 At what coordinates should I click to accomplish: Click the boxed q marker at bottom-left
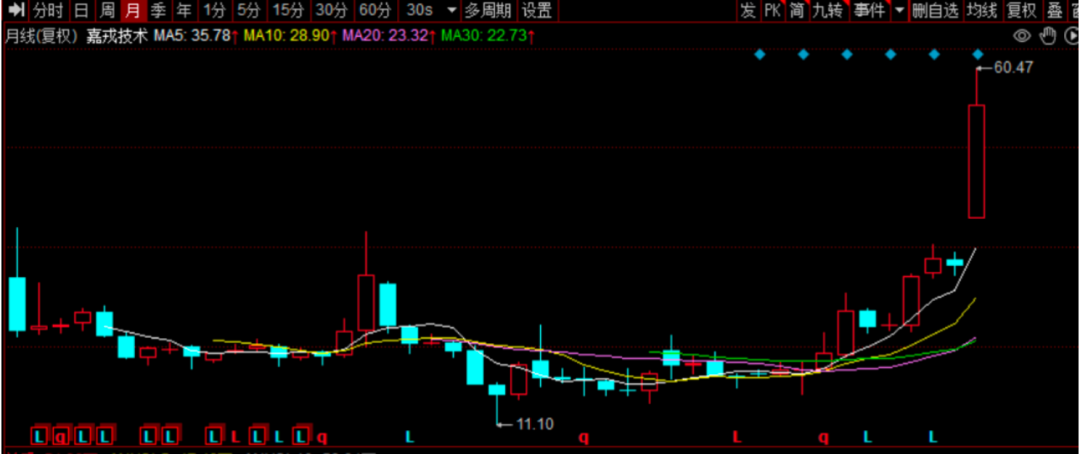61,437
